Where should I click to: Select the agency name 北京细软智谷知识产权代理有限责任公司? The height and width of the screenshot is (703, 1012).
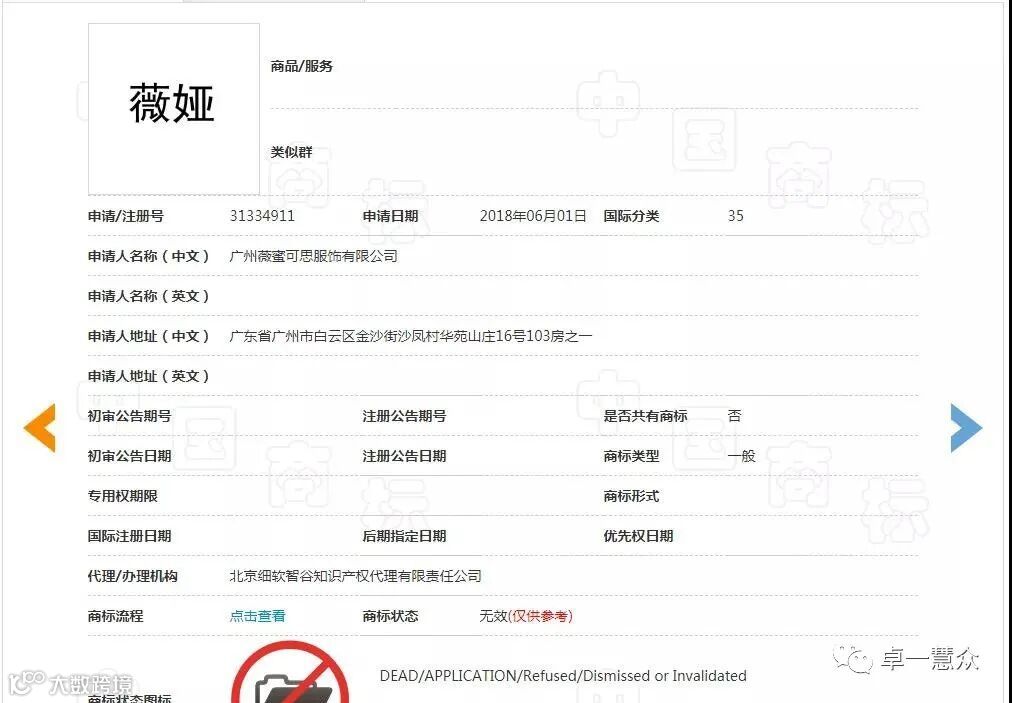(356, 576)
